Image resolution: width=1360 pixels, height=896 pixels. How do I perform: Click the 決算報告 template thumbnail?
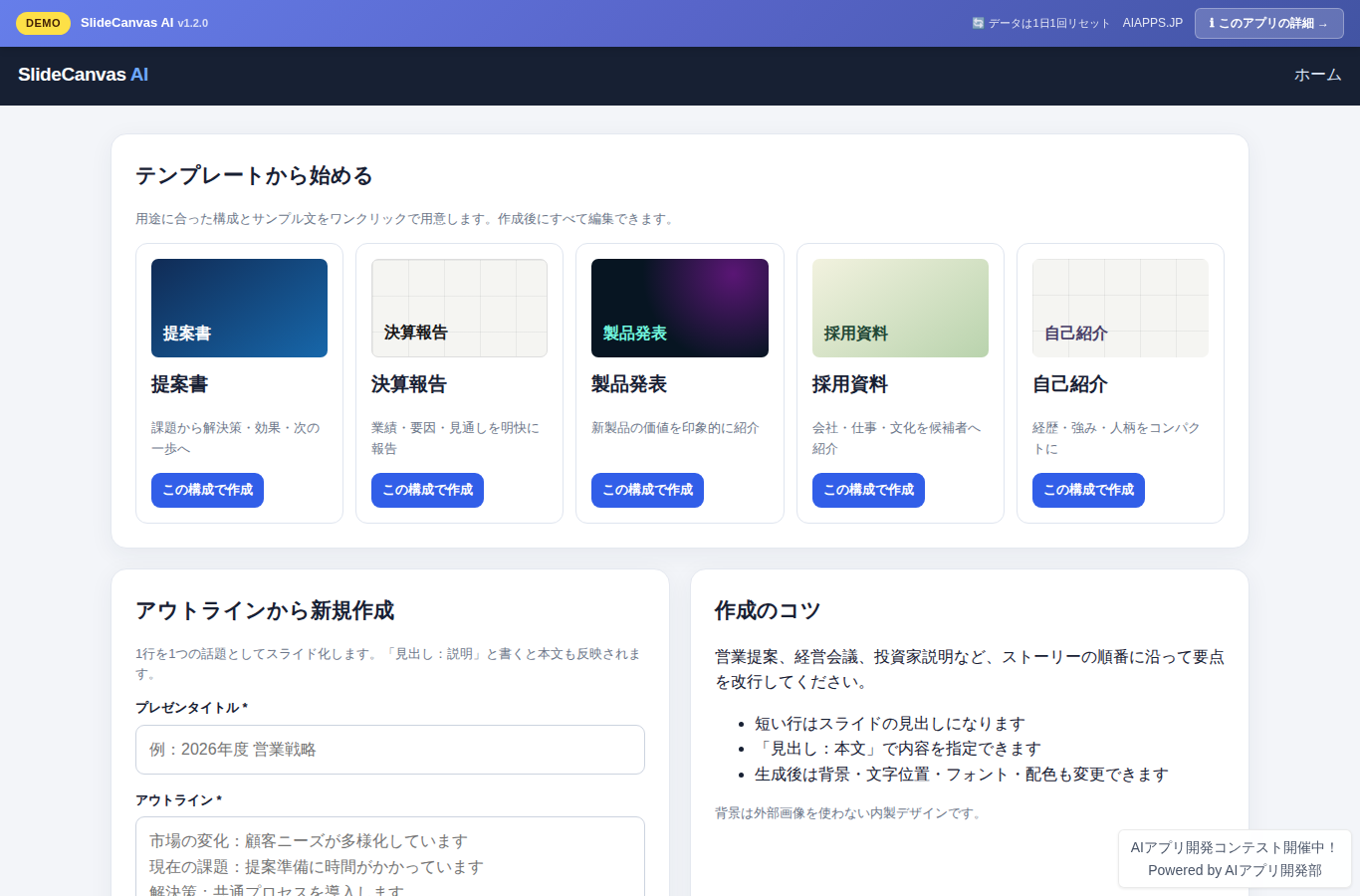(459, 308)
